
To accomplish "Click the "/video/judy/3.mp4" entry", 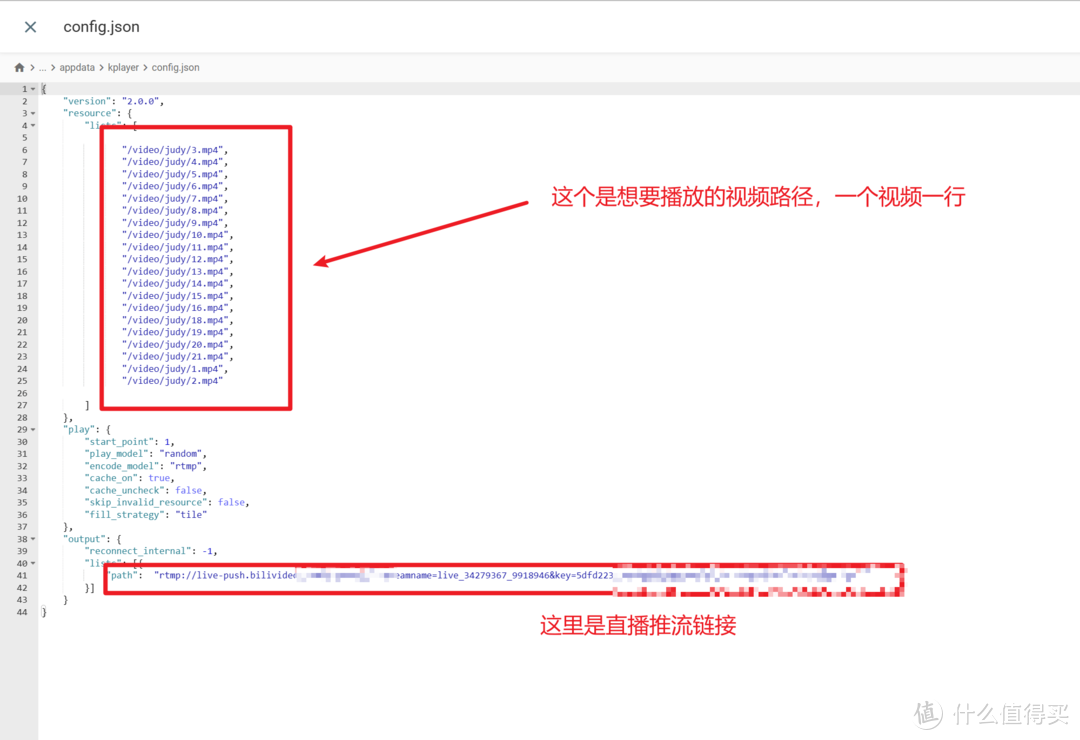I will pos(175,150).
